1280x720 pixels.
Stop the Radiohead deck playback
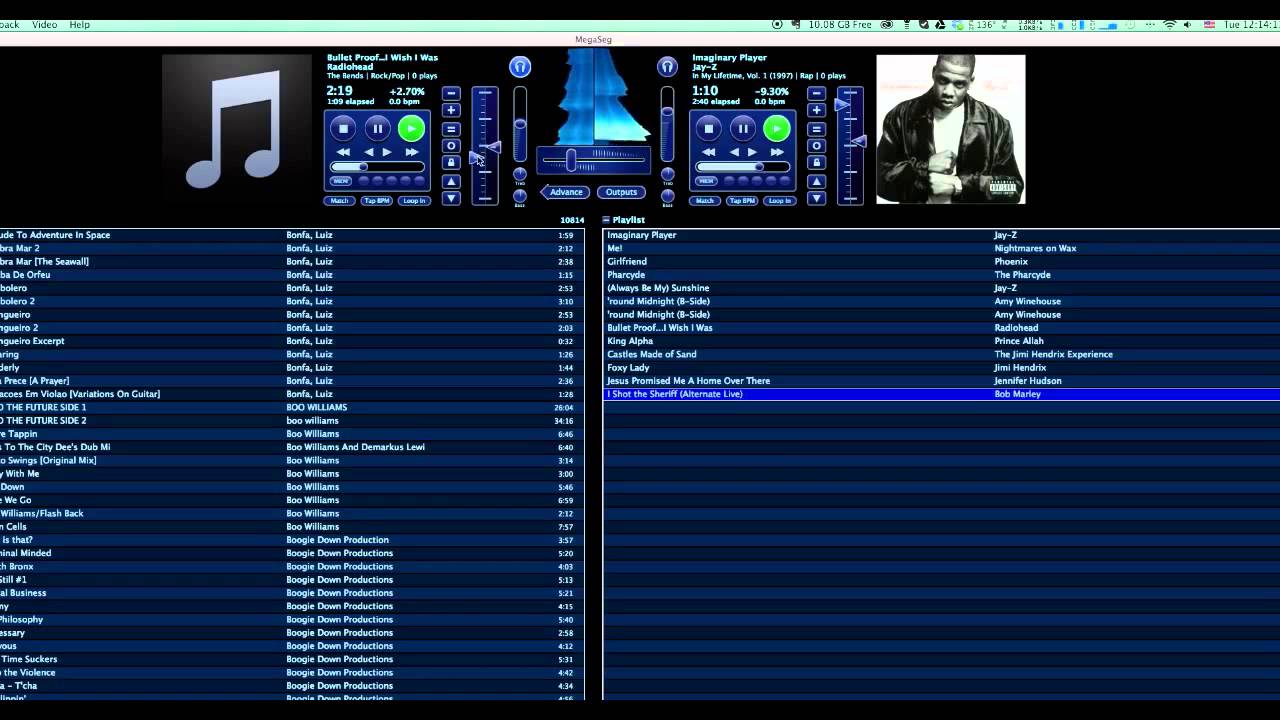click(x=343, y=128)
